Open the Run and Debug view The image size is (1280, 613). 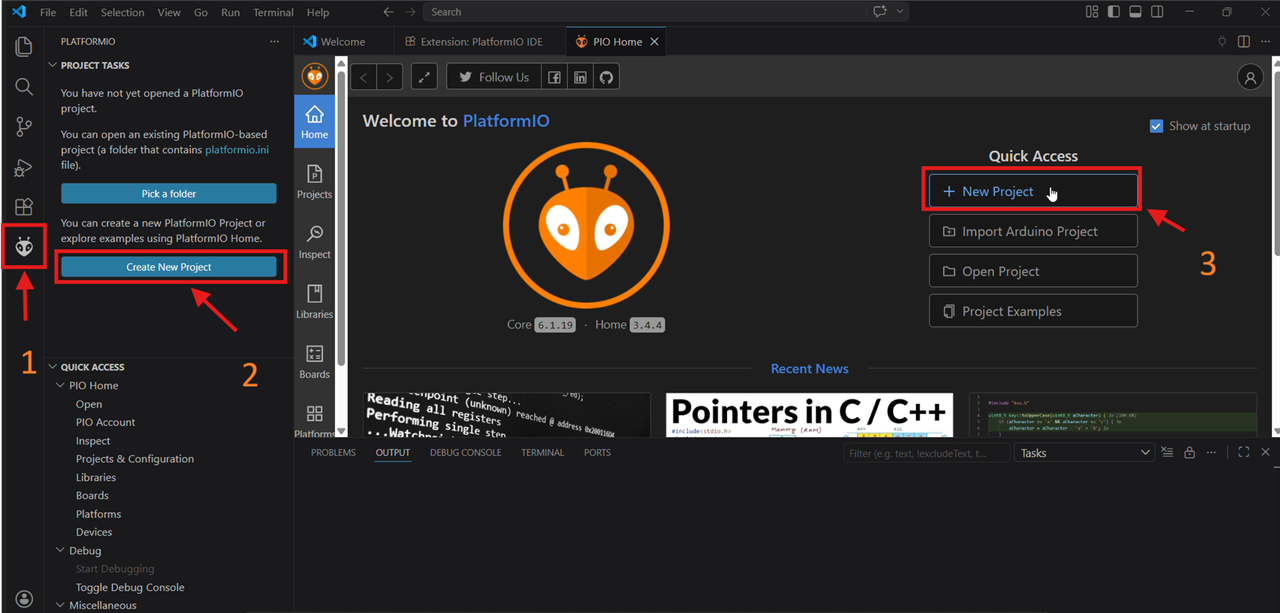(x=24, y=167)
